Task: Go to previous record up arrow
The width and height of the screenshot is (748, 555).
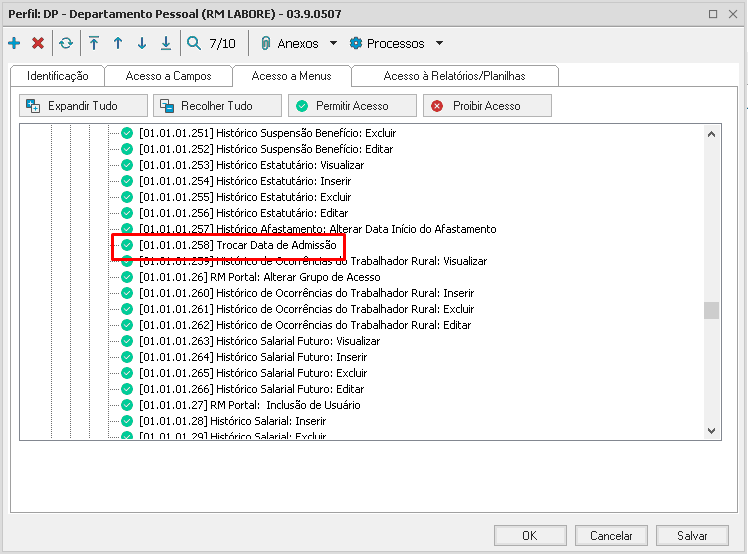Action: [x=118, y=43]
